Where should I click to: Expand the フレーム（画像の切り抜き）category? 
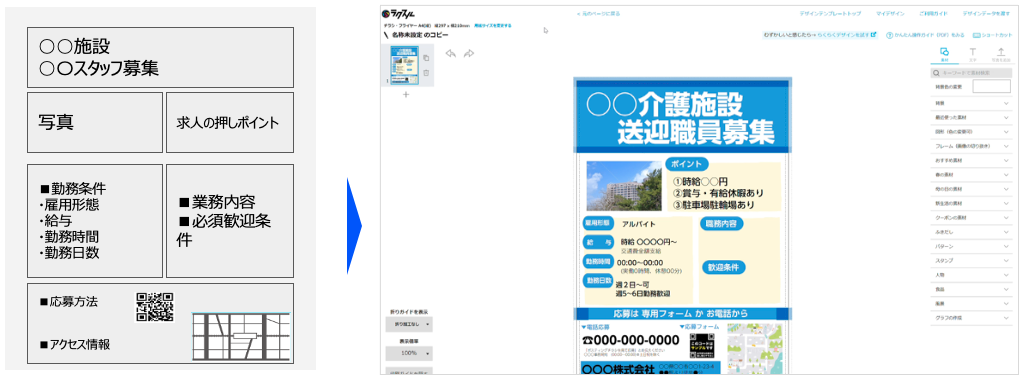pos(972,146)
